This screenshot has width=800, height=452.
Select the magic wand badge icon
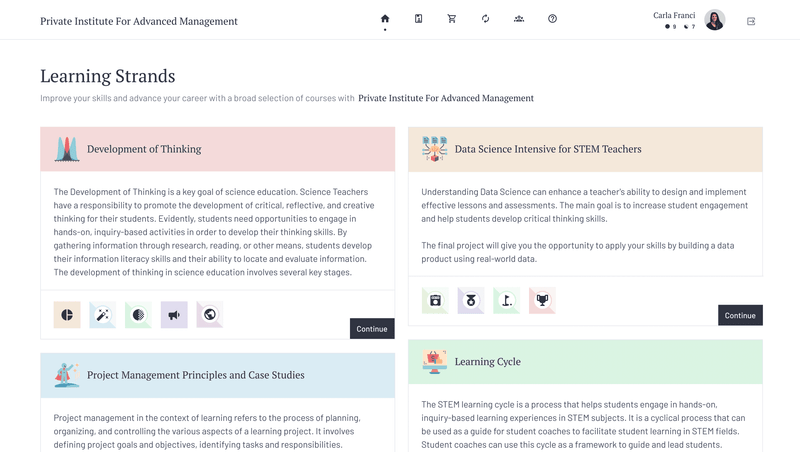[102, 314]
